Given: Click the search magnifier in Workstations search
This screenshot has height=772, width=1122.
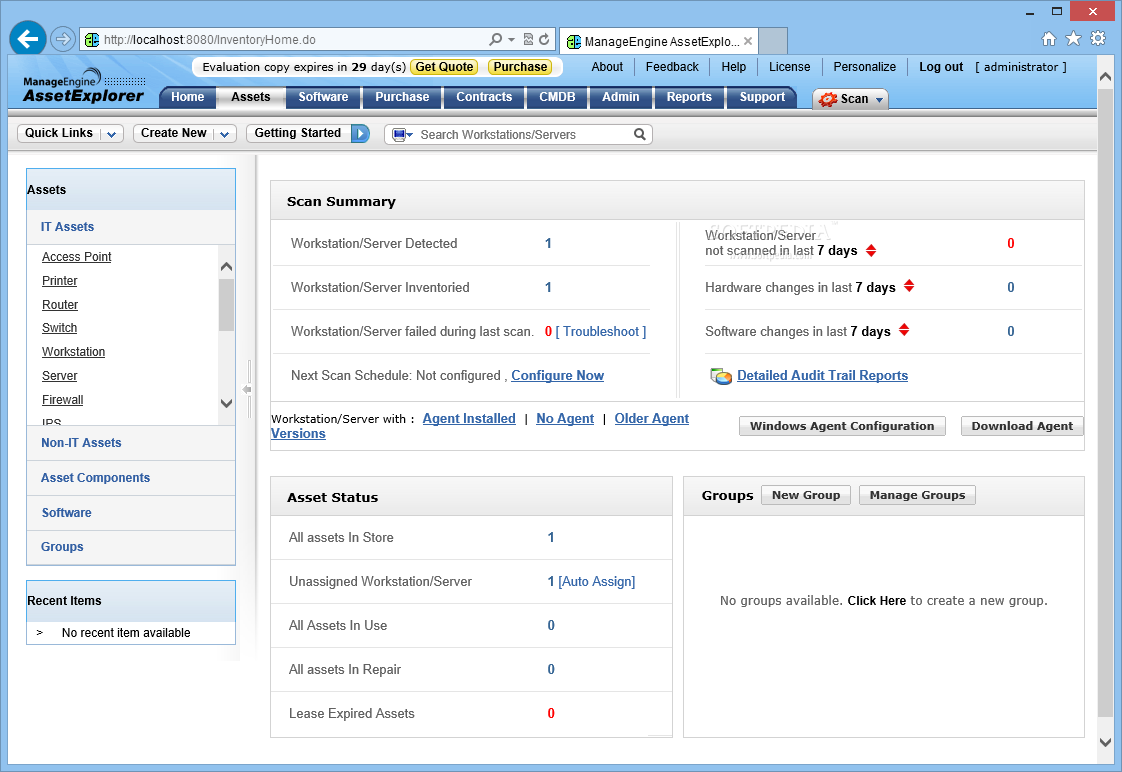Looking at the screenshot, I should click(640, 134).
